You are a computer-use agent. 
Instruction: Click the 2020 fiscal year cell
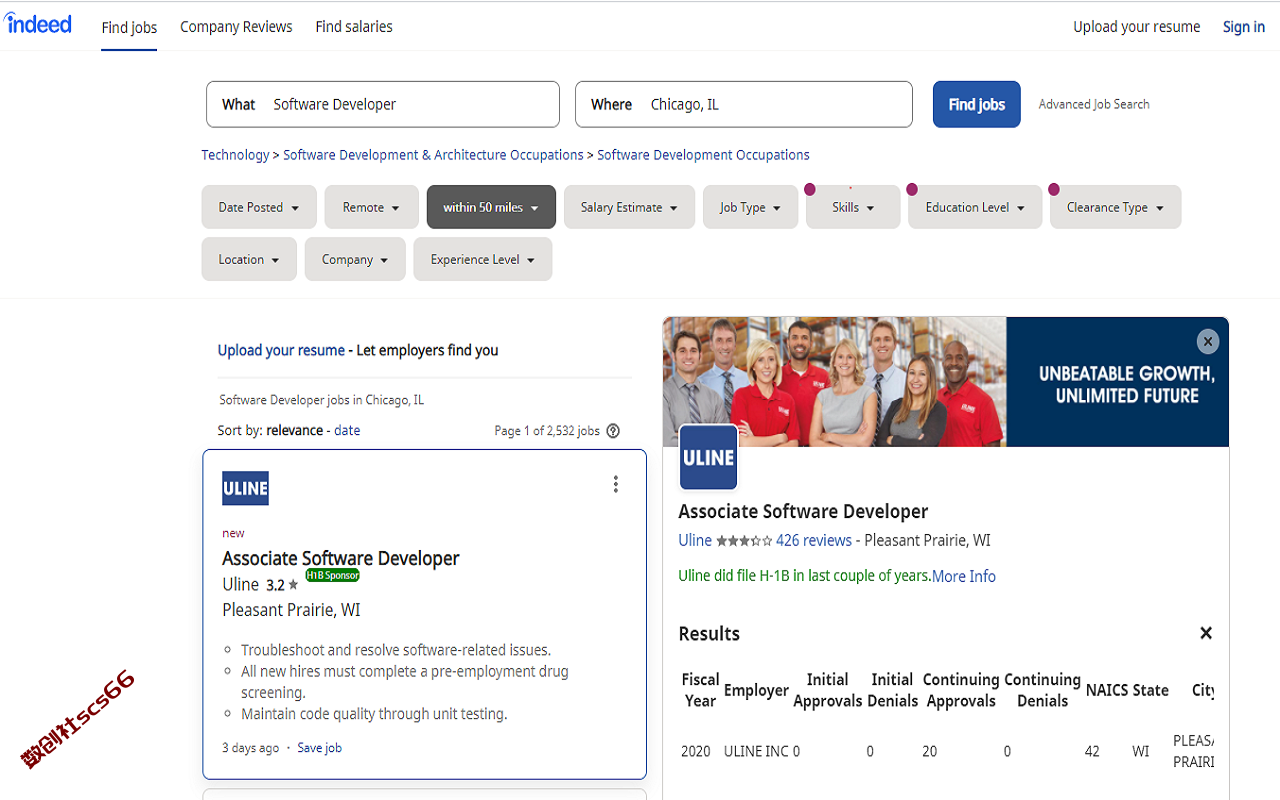[x=696, y=751]
